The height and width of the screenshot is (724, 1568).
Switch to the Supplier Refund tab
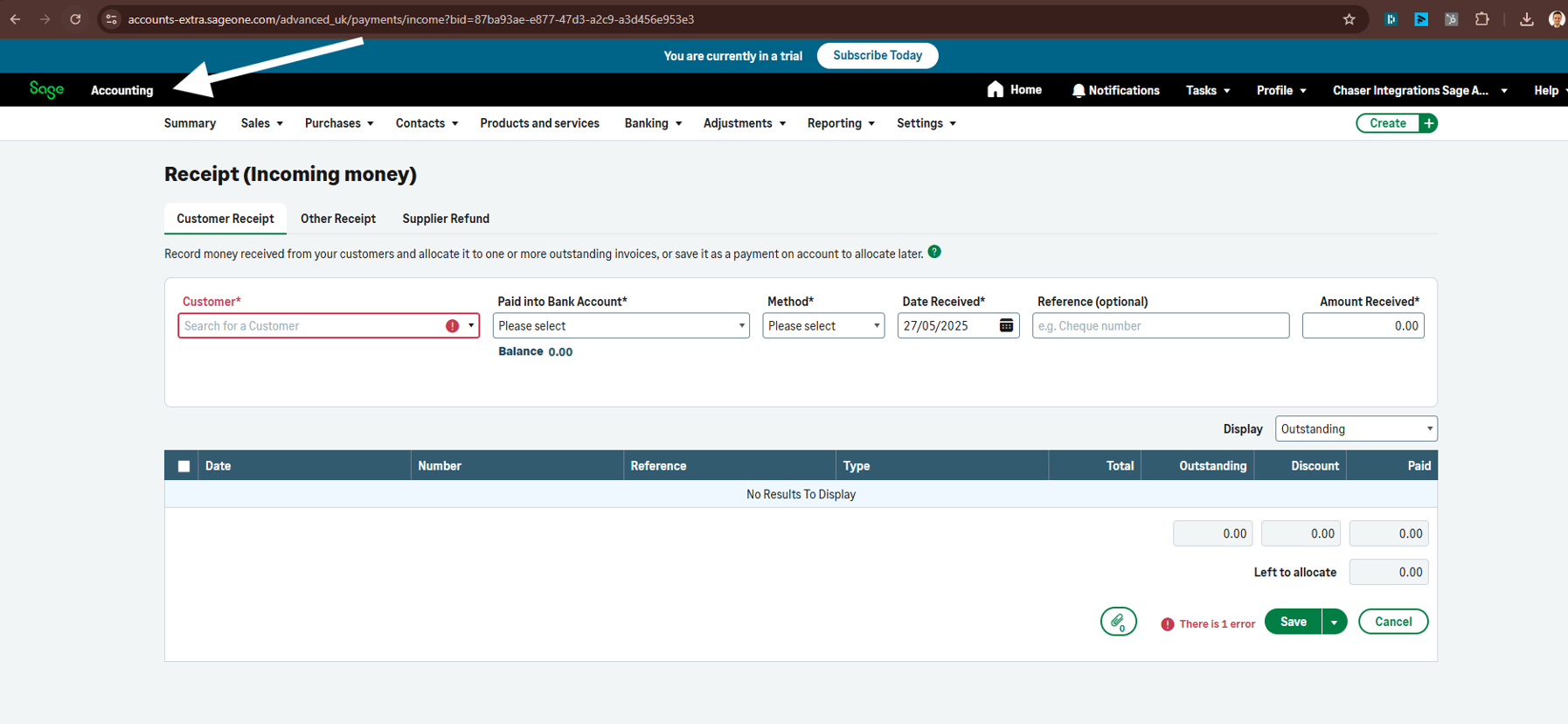point(445,219)
